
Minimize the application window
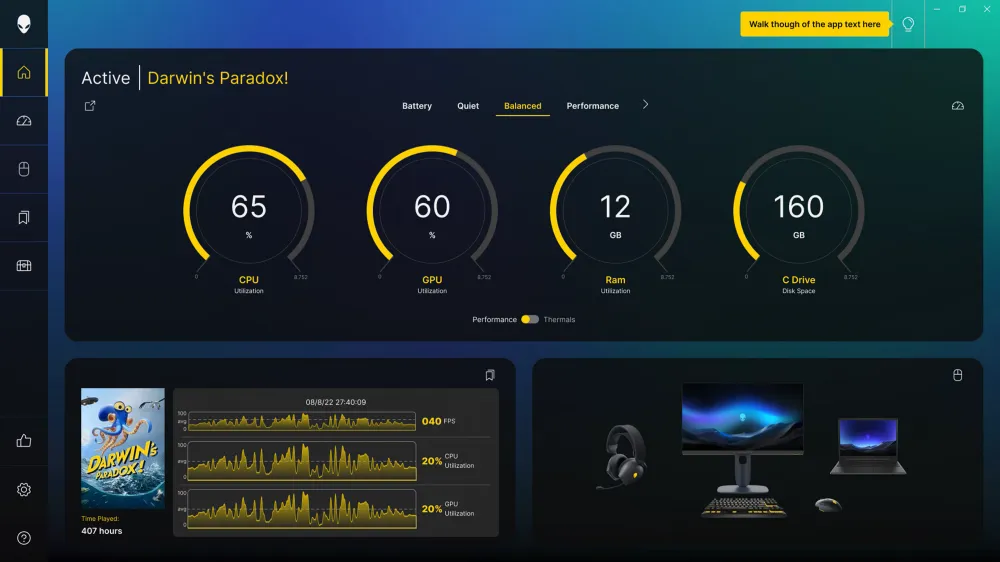(x=937, y=9)
